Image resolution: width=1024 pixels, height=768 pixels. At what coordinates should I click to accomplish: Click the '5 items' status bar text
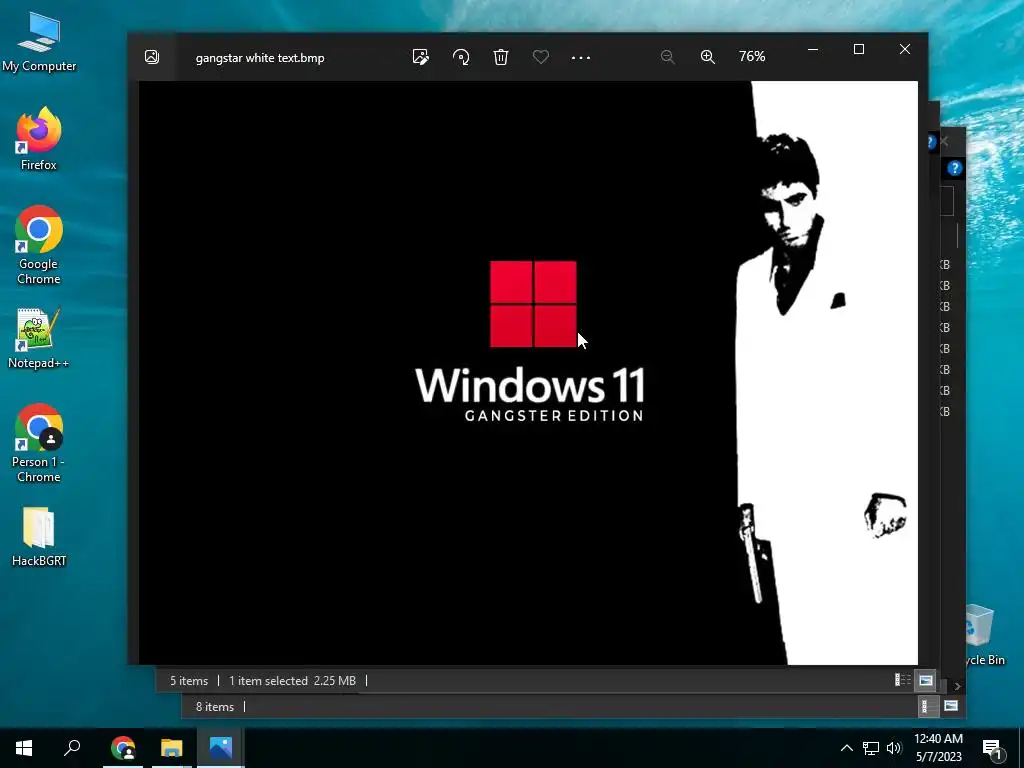(x=189, y=680)
